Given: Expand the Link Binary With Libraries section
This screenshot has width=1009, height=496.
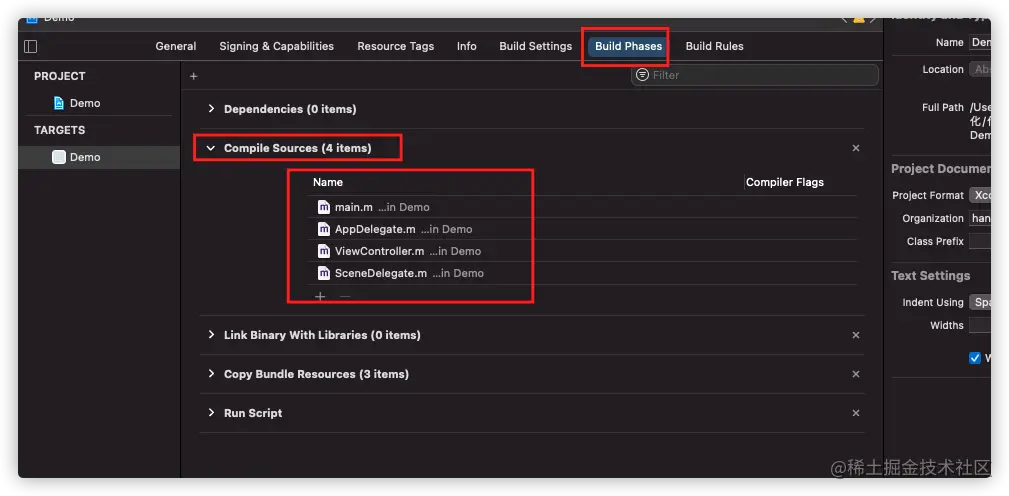Looking at the screenshot, I should (x=211, y=335).
